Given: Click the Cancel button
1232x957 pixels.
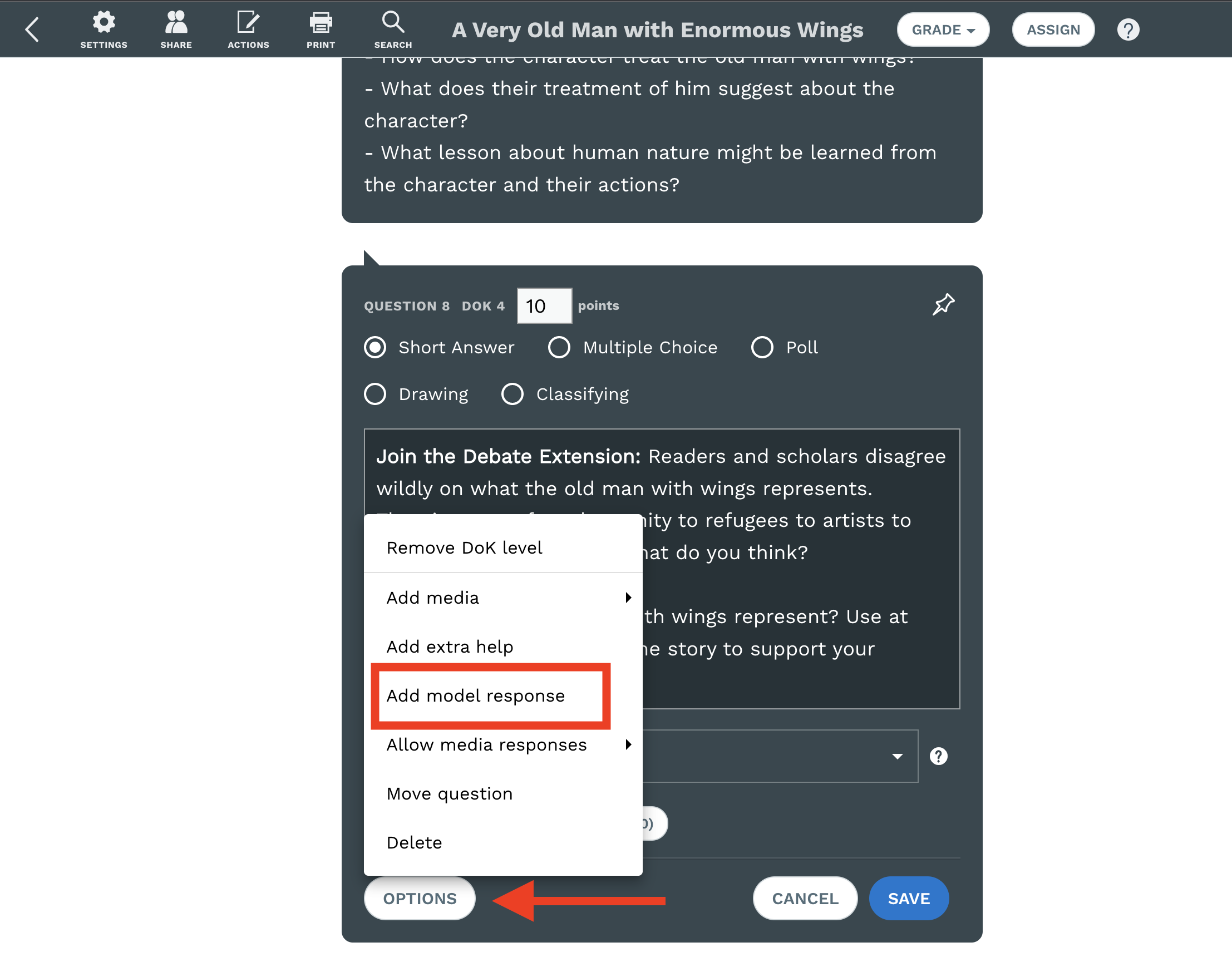Looking at the screenshot, I should (805, 899).
